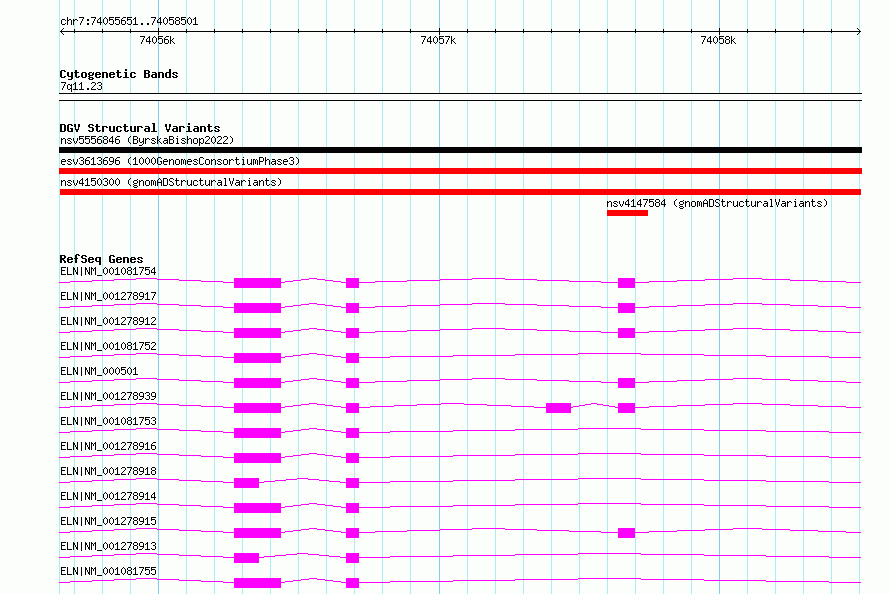
Task: Click the short red nsv4147584 variant bar
Action: click(x=627, y=213)
